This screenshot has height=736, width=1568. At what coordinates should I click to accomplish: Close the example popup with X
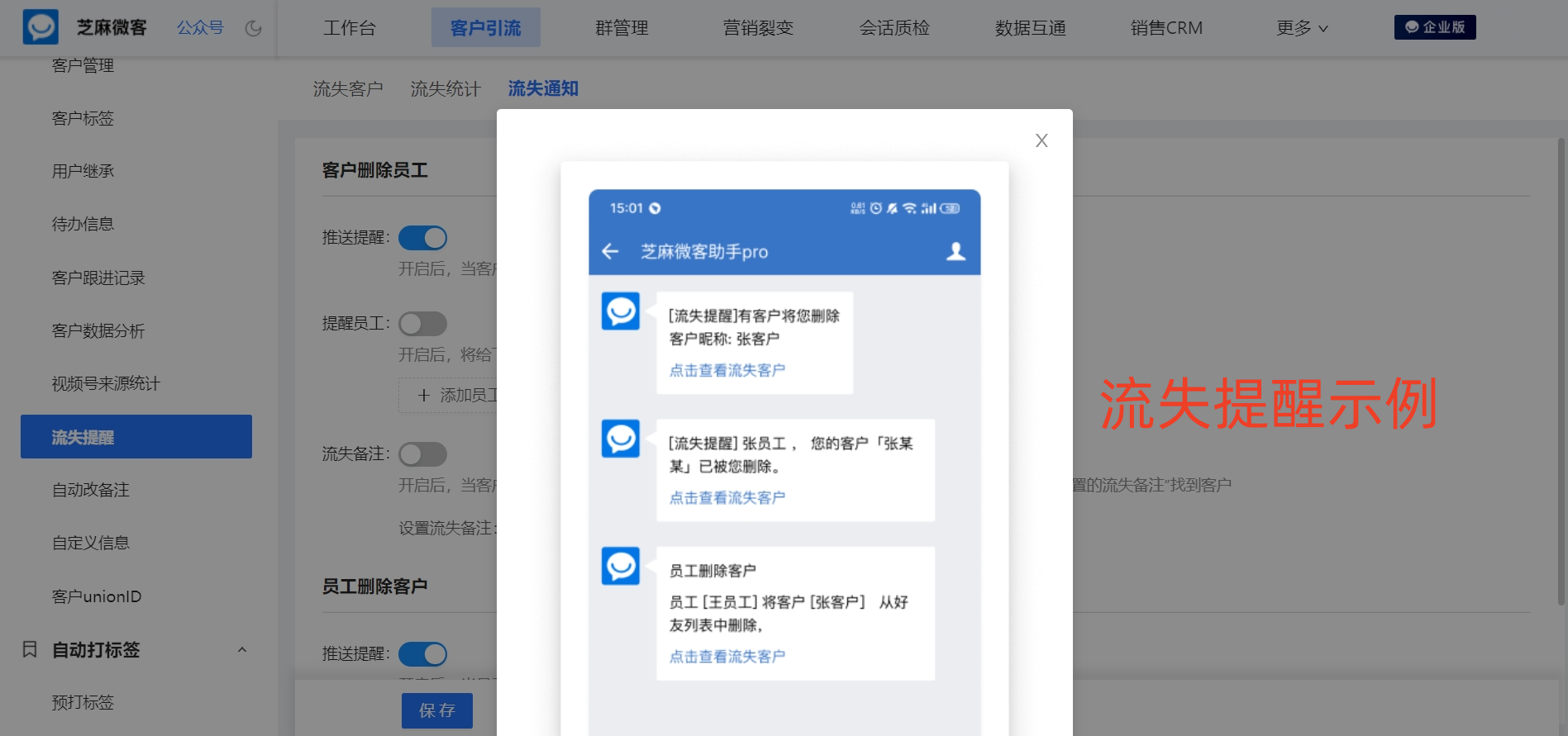pos(1041,140)
